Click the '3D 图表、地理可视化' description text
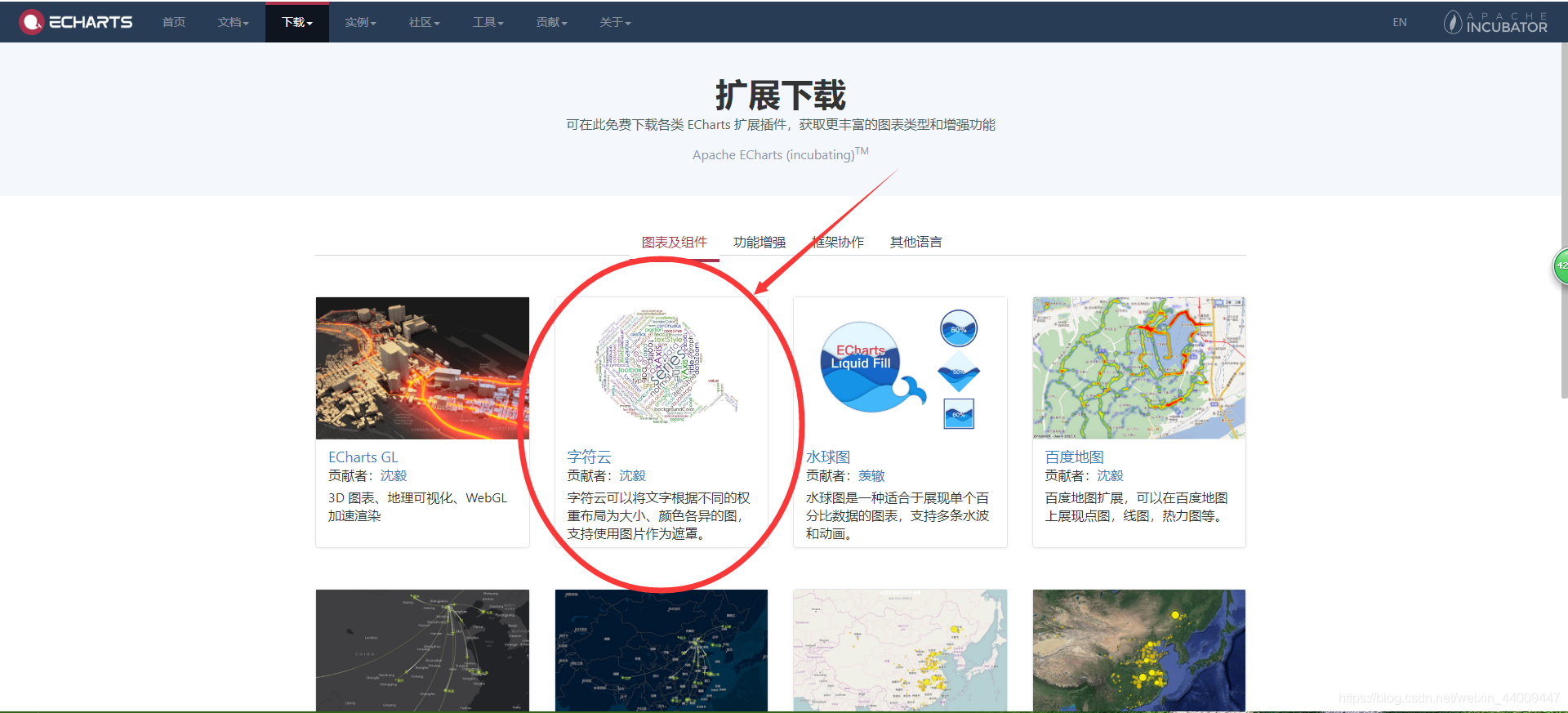 point(417,507)
